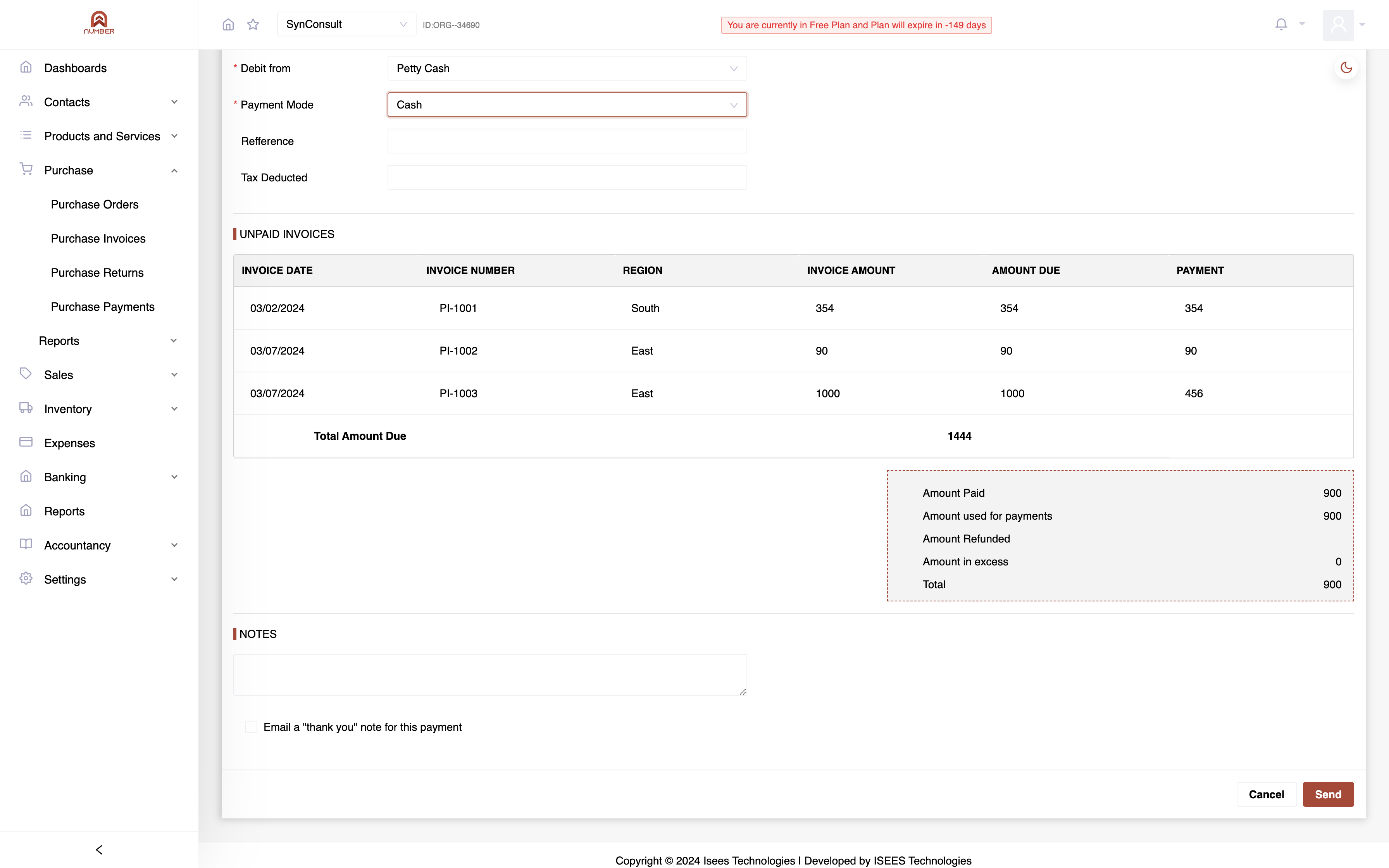Go to home via house icon
1389x868 pixels.
[228, 25]
